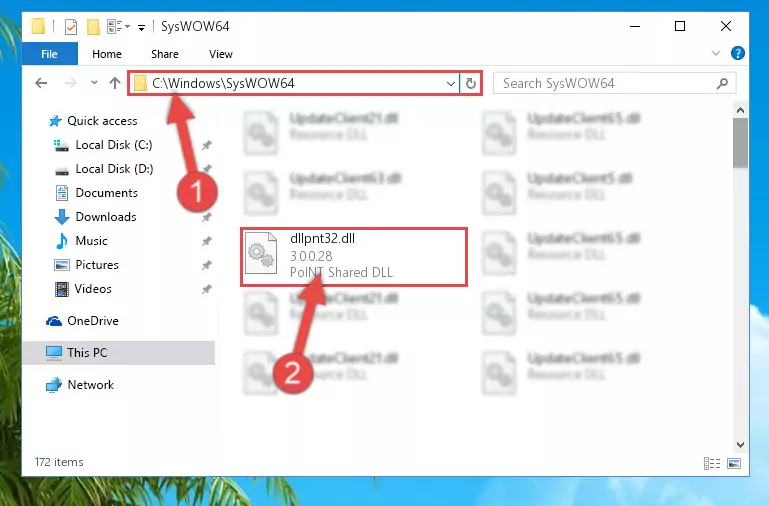Go up one folder level
This screenshot has width=769, height=506.
click(115, 83)
